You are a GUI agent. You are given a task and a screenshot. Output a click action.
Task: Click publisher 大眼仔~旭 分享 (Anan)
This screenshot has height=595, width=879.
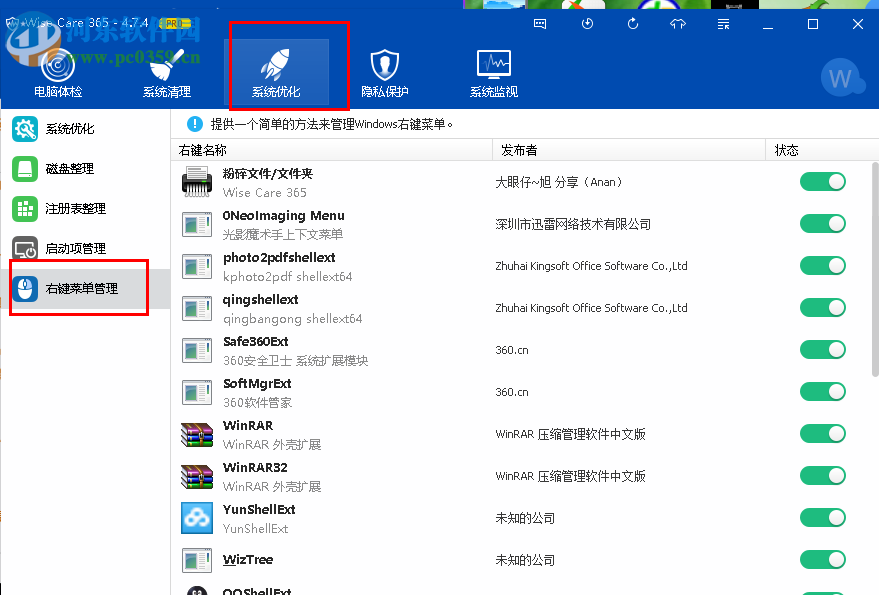pyautogui.click(x=558, y=182)
